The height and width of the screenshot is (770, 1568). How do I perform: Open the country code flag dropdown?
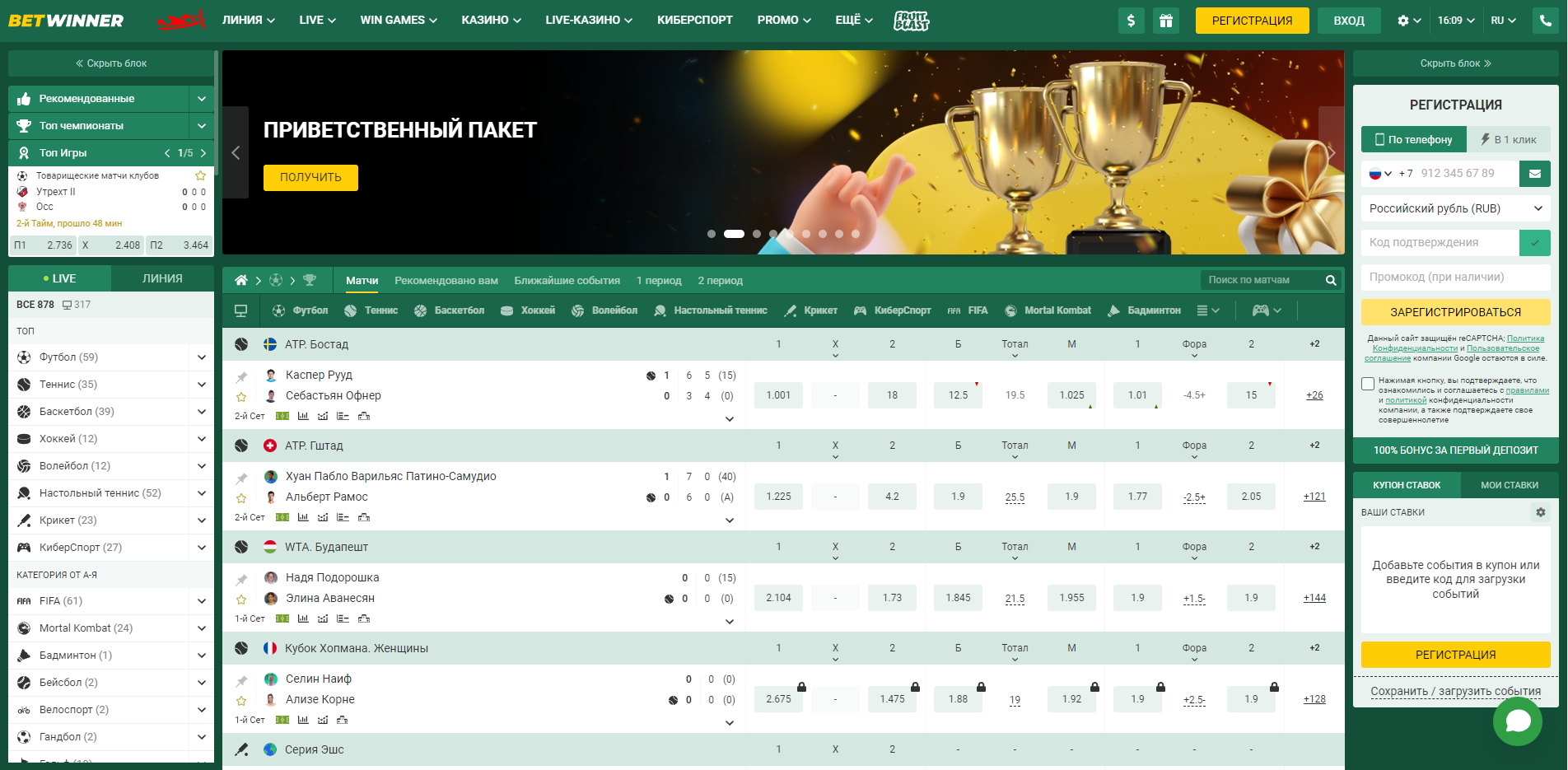coord(1380,174)
